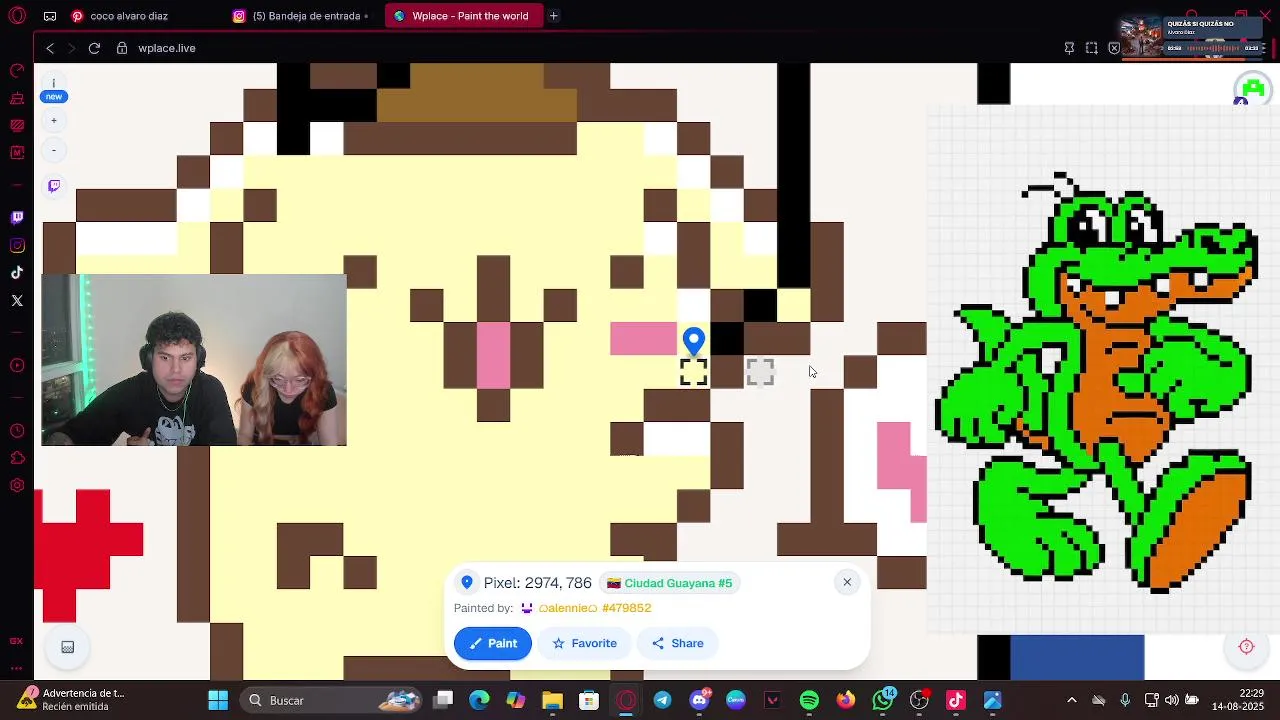Click the webcam overlay video
Image resolution: width=1280 pixels, height=720 pixels.
194,360
